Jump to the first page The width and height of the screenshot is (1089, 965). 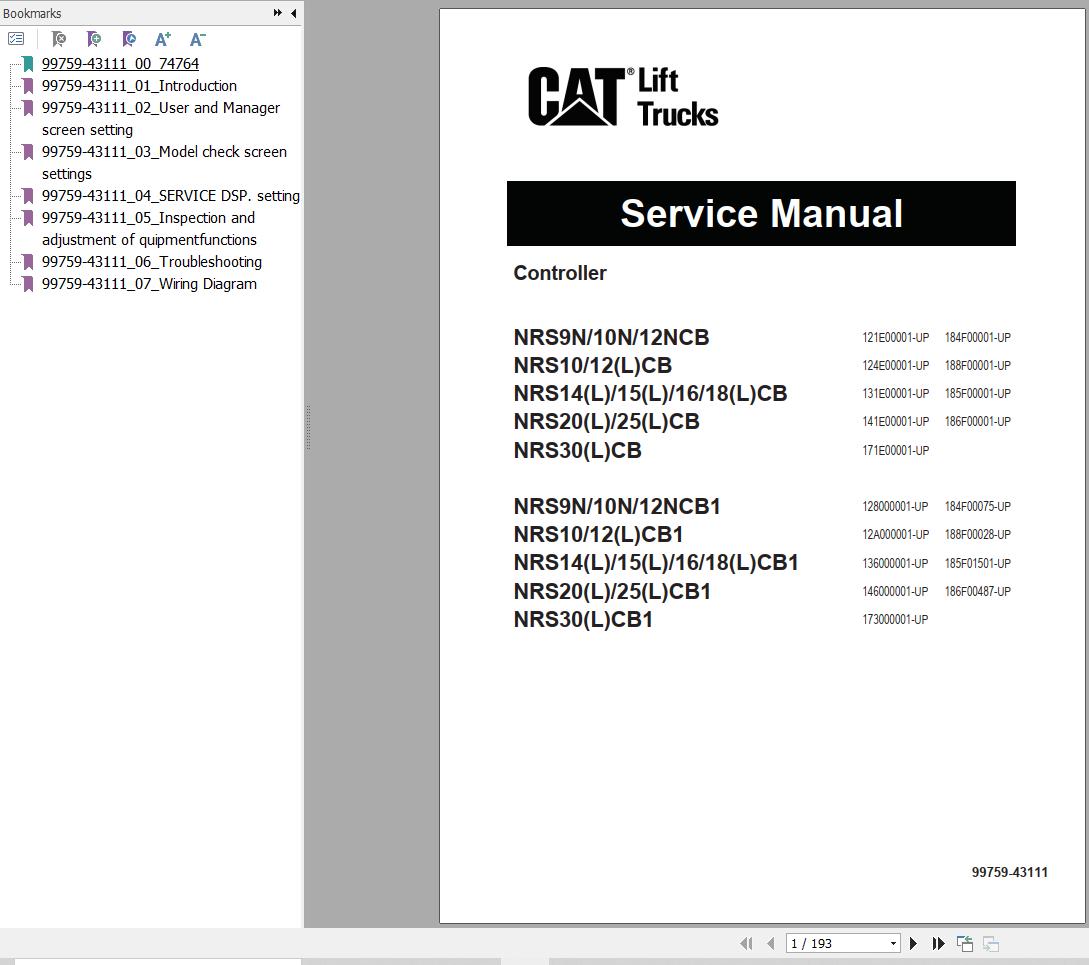[746, 943]
